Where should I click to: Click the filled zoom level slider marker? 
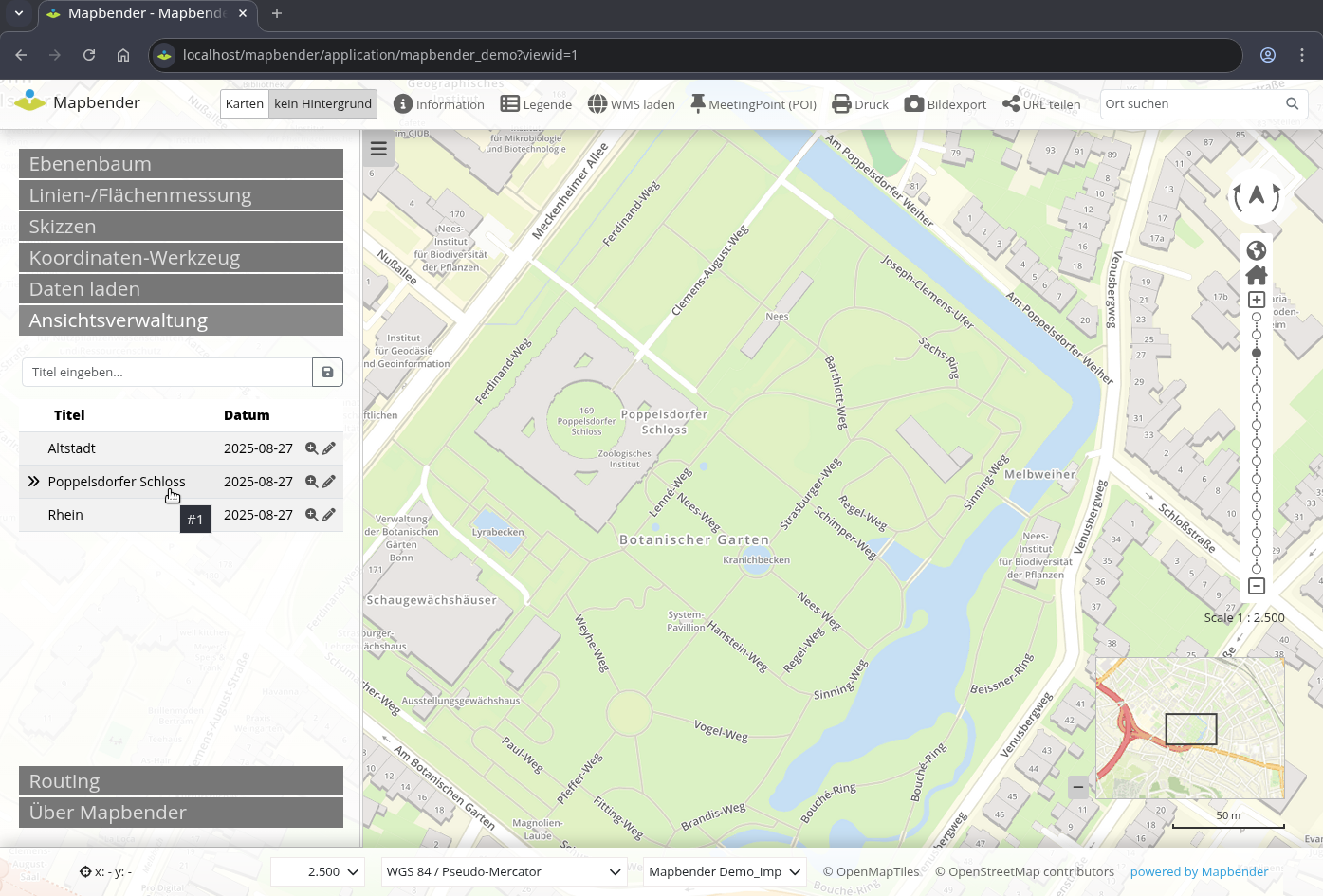pos(1257,353)
